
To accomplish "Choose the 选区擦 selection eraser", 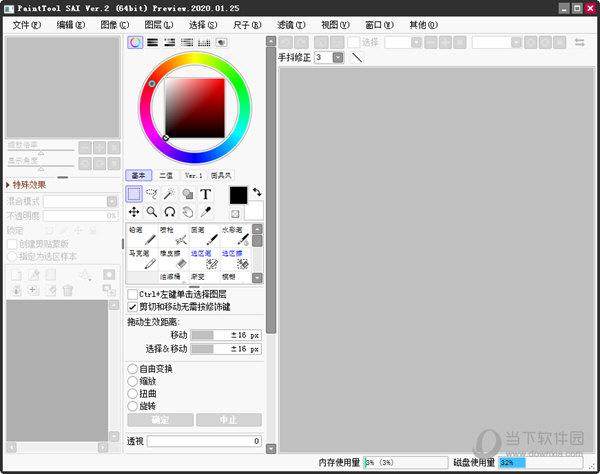I will click(236, 259).
